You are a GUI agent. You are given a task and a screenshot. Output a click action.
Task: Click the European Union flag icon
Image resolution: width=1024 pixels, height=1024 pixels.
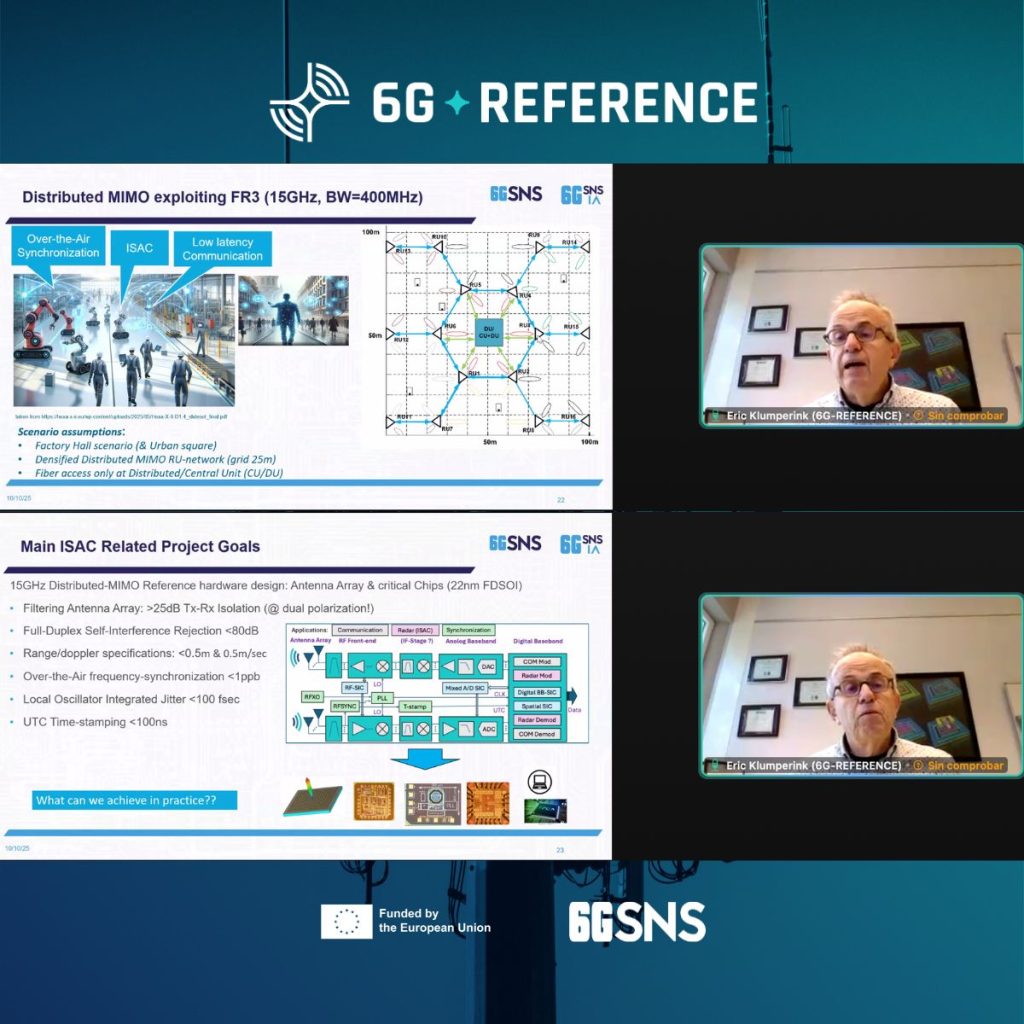(346, 921)
